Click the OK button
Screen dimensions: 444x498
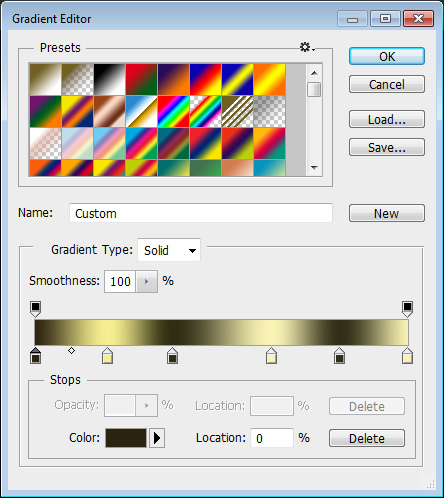point(387,56)
